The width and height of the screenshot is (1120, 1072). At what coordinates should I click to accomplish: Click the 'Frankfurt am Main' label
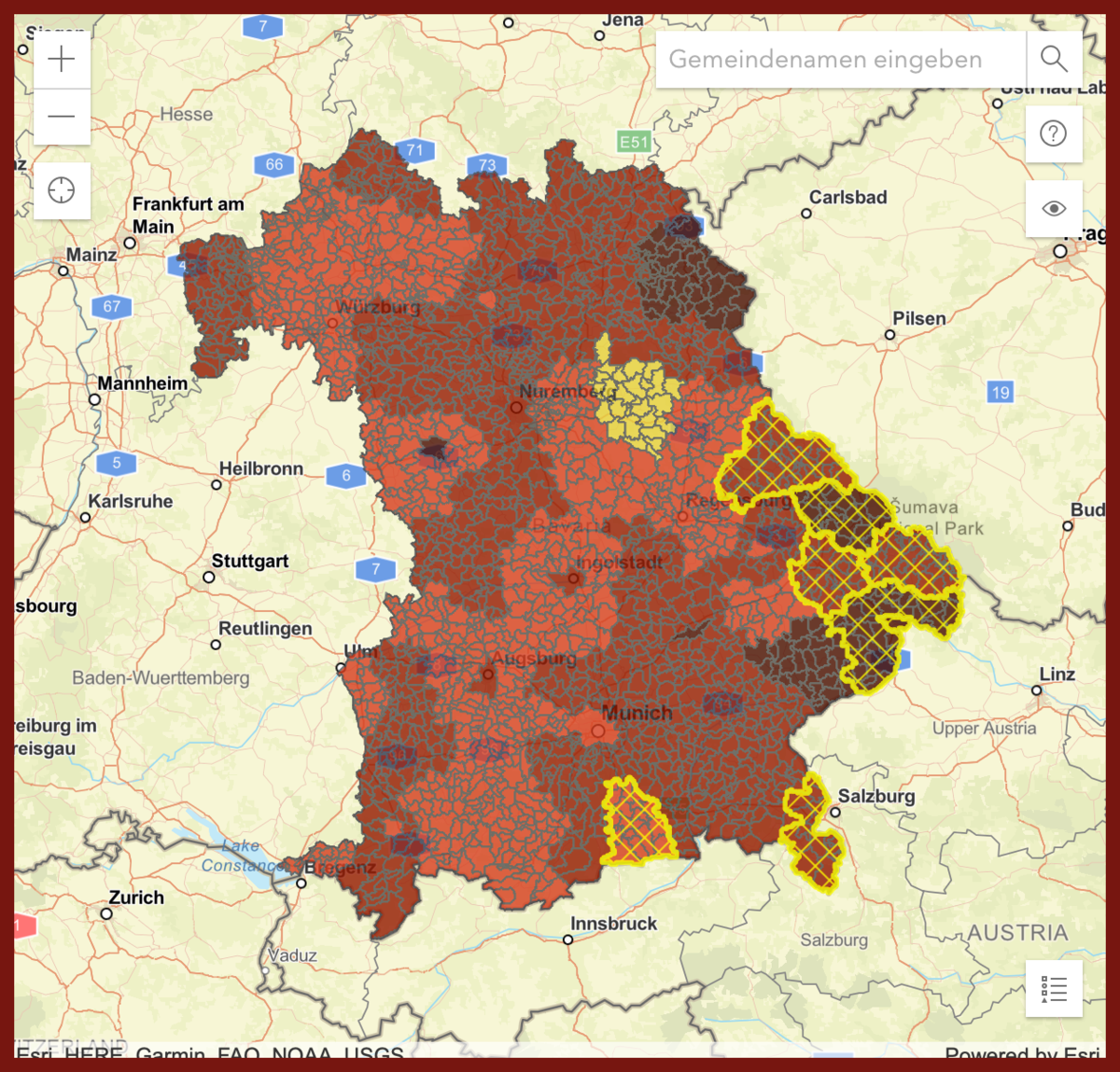point(188,216)
